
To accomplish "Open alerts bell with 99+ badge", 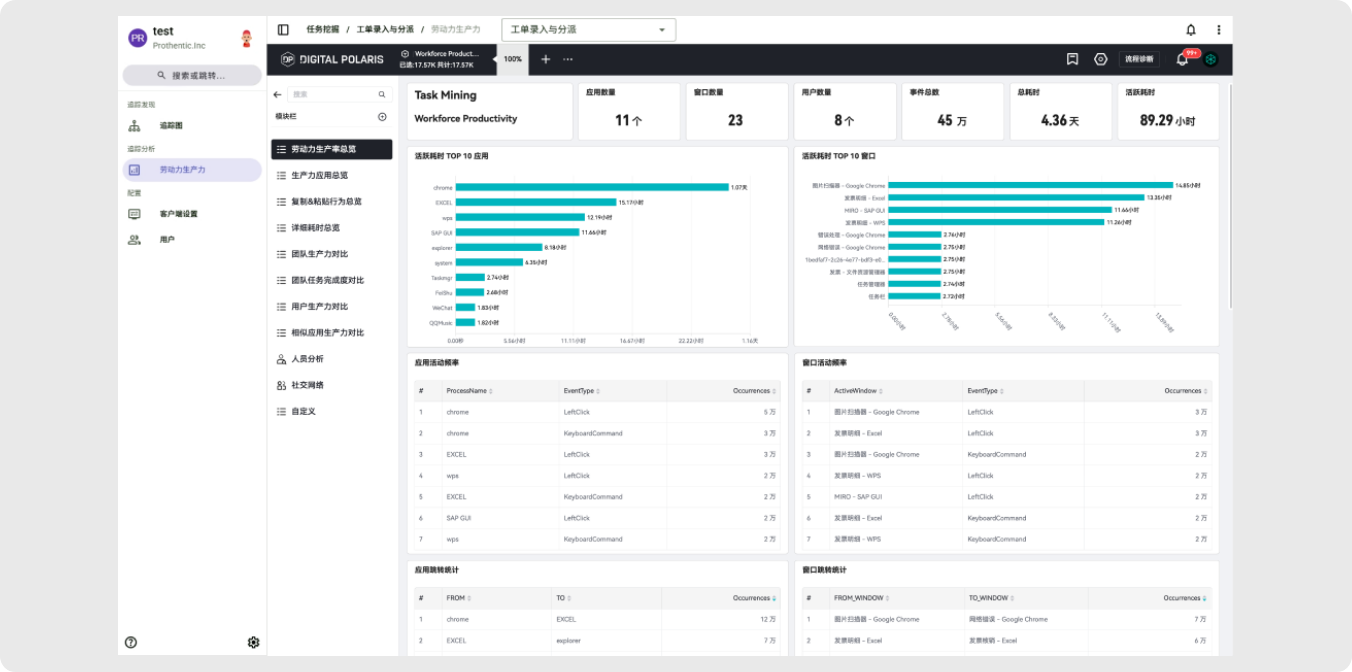I will click(1182, 59).
